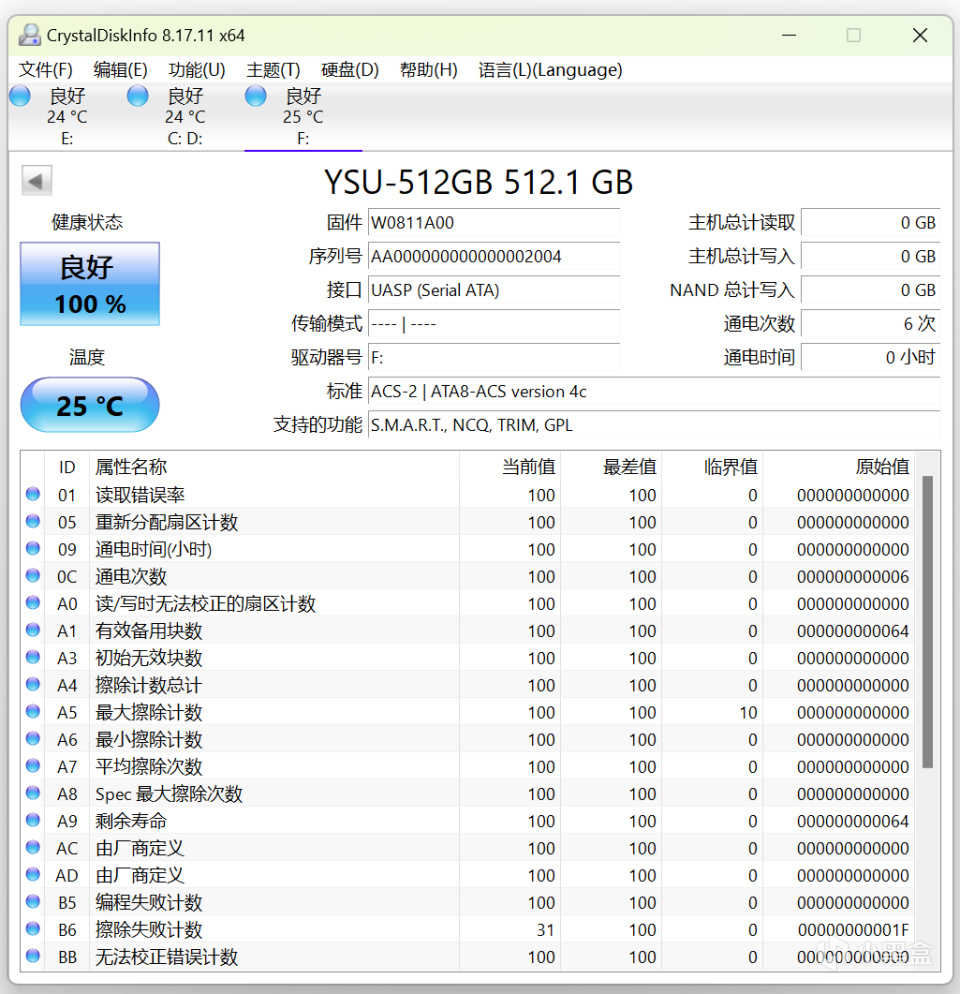Click the status dot for row A8 Spec 最大擦除次数

[x=33, y=793]
